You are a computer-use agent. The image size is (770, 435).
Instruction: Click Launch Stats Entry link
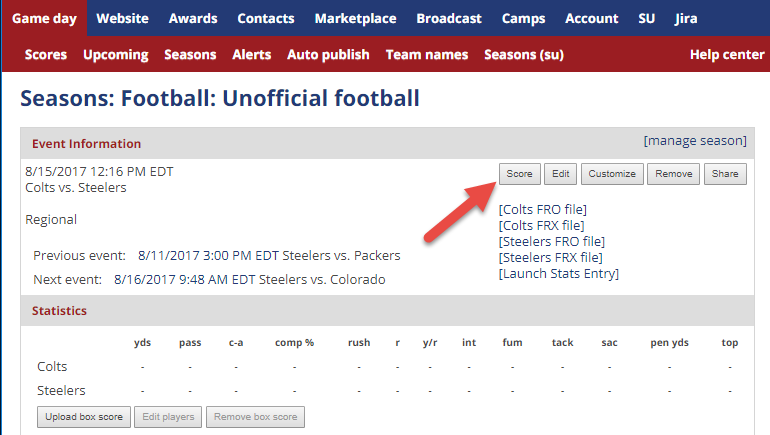pos(558,273)
